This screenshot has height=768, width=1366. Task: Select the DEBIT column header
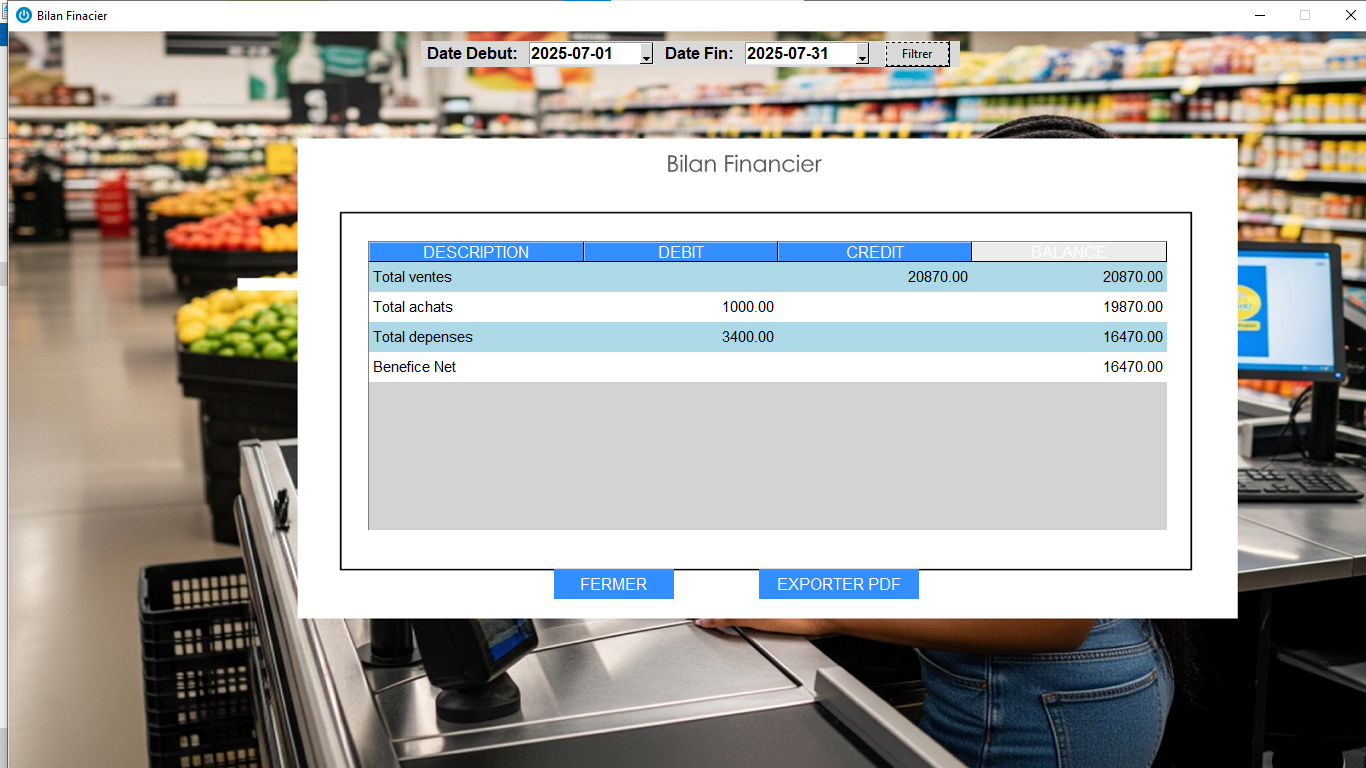(680, 252)
